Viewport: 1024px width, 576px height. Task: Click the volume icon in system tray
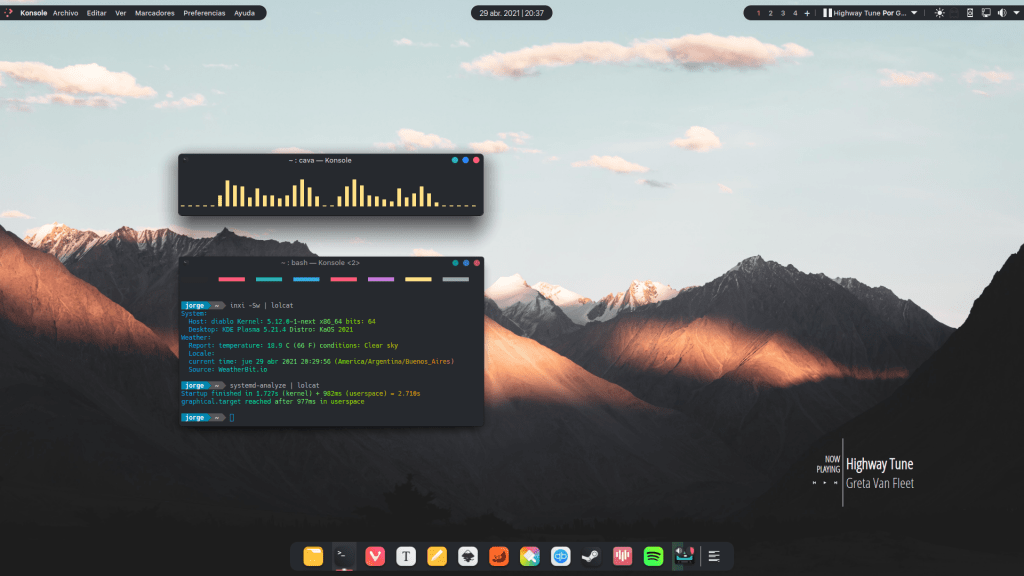click(1001, 13)
